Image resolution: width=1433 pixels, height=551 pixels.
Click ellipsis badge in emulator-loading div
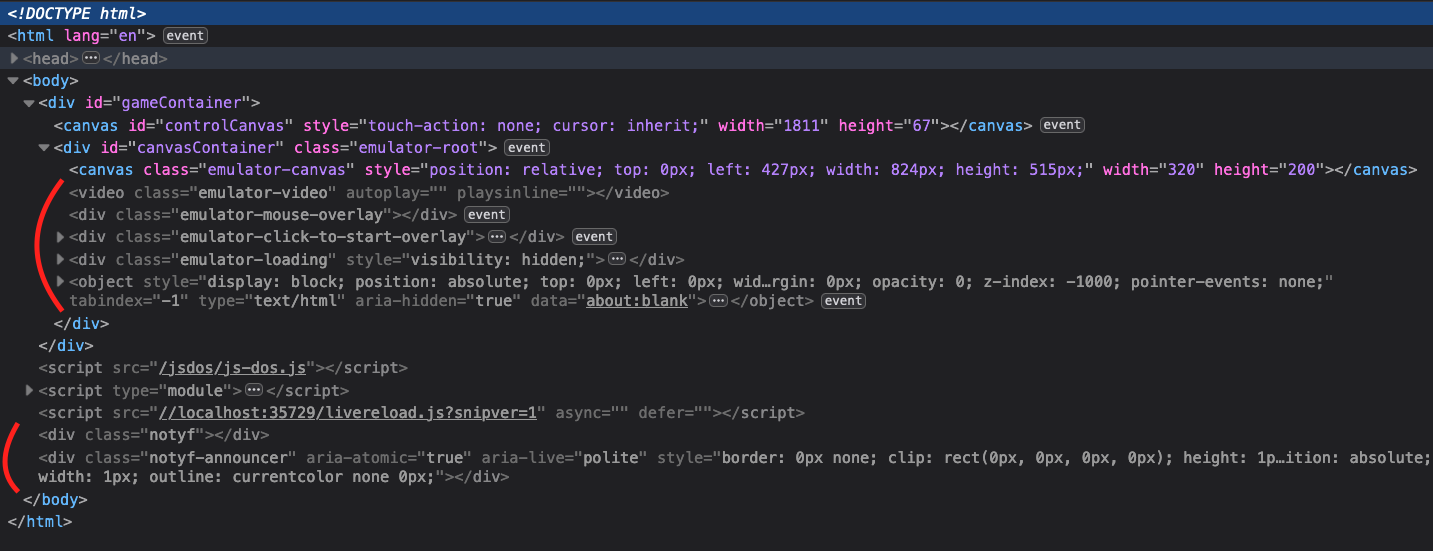[617, 259]
